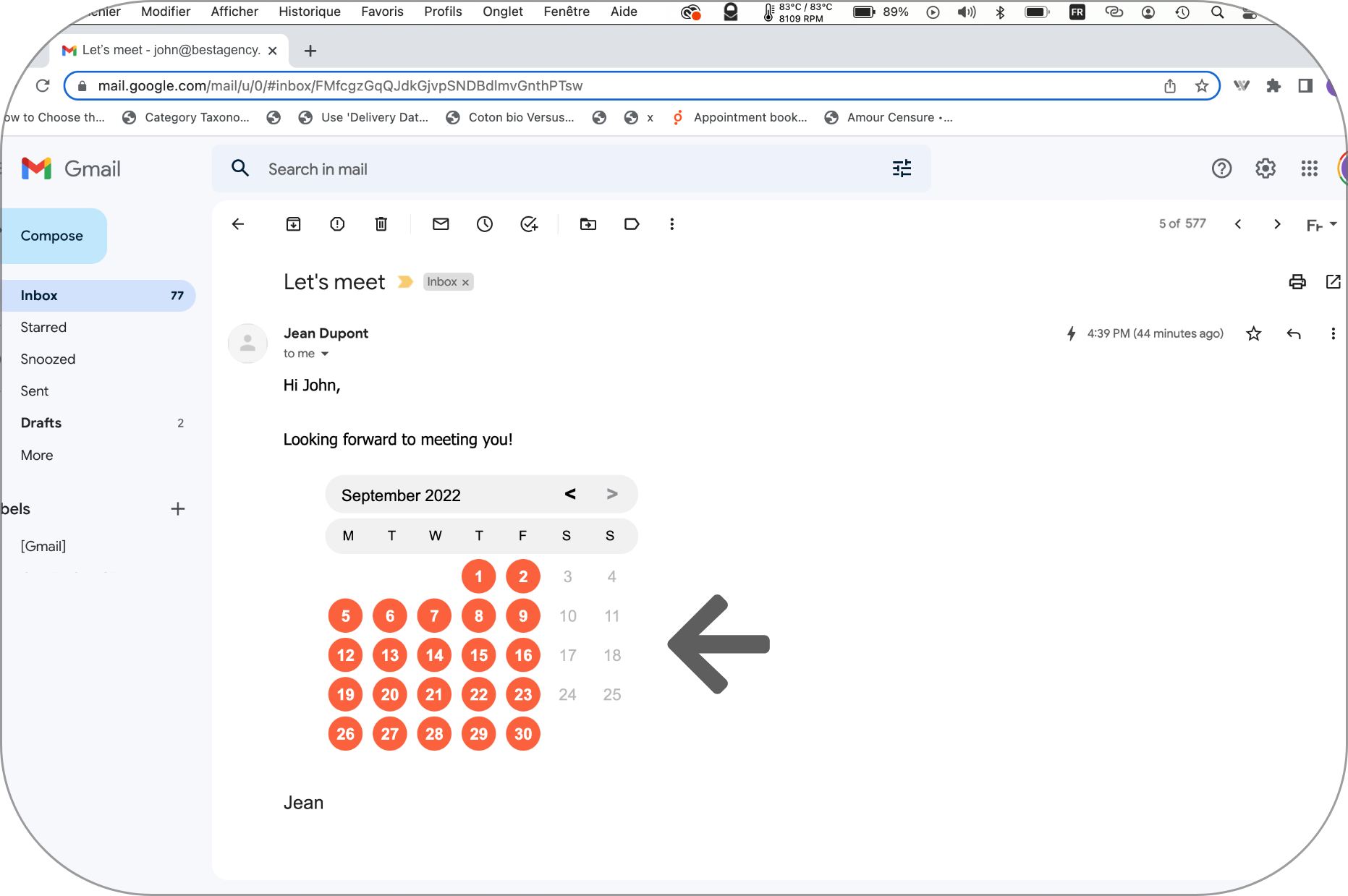
Task: Open the Inbox folder
Action: 98,296
